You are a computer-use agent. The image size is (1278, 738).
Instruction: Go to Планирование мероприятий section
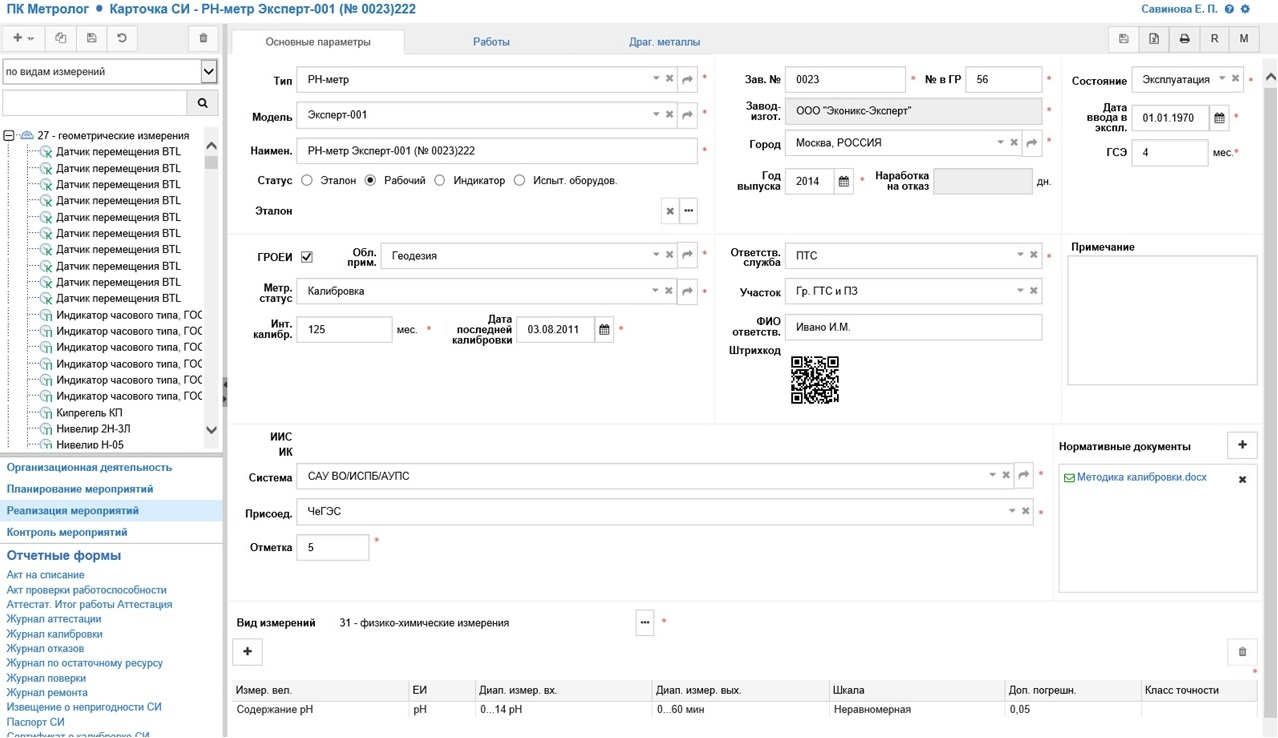pyautogui.click(x=80, y=489)
